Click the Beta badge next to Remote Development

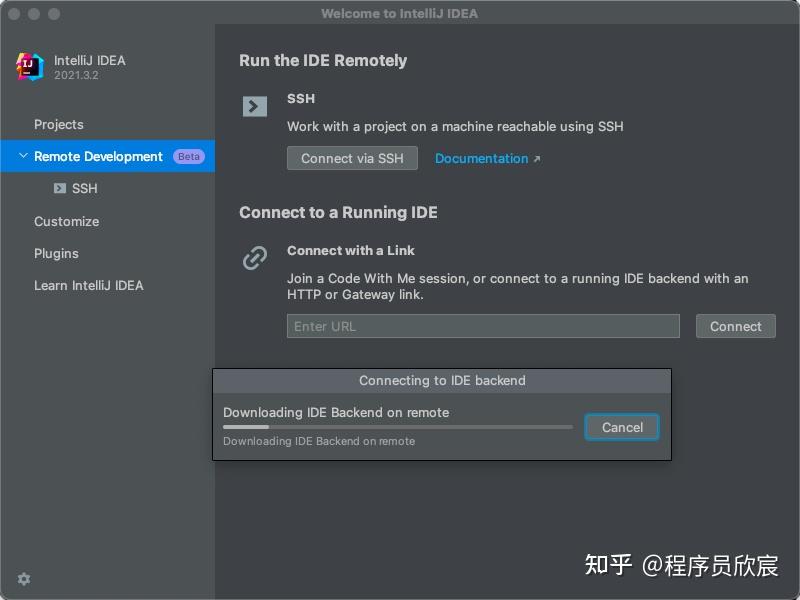(190, 156)
